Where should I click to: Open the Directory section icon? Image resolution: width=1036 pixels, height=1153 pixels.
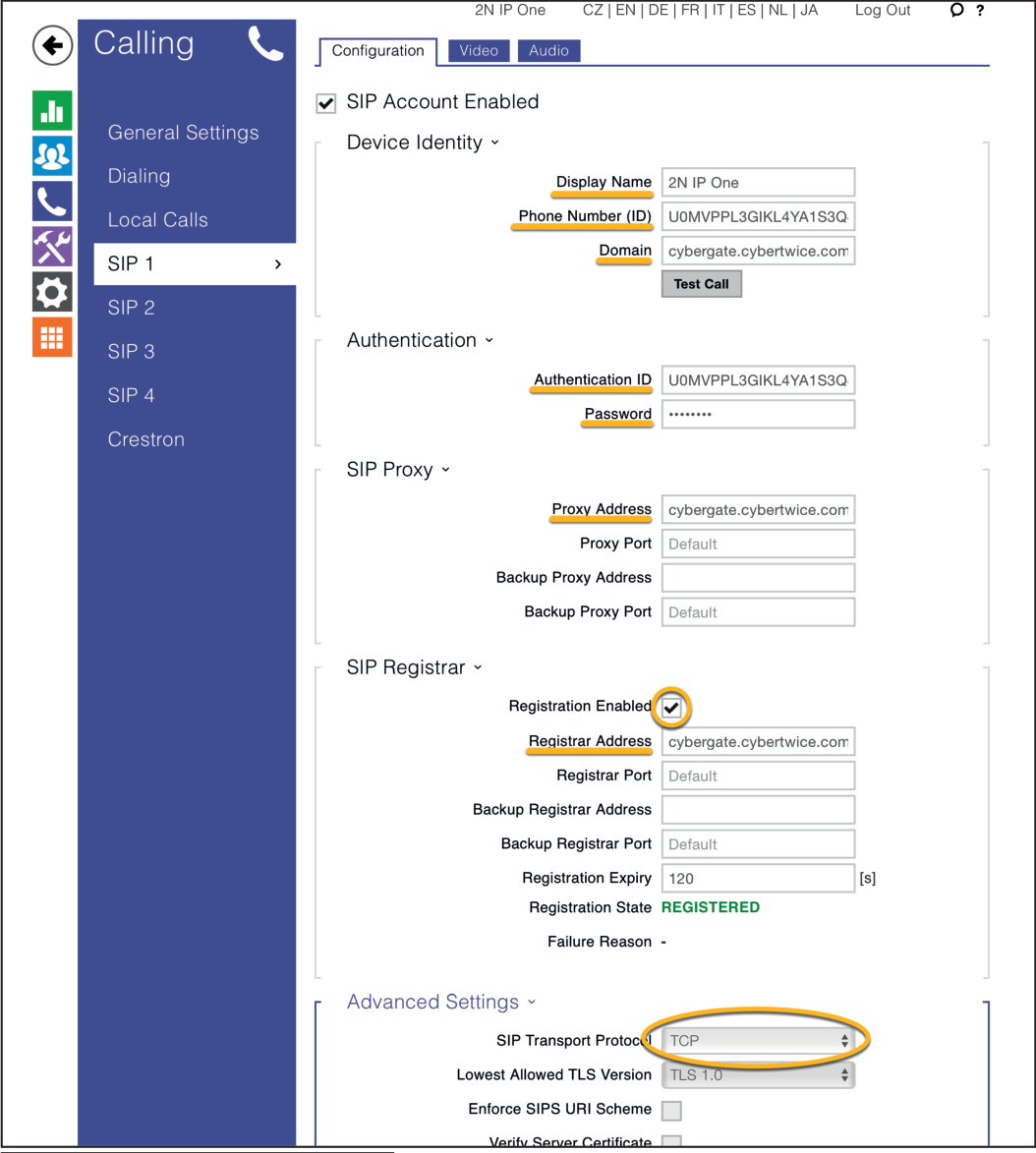52,155
